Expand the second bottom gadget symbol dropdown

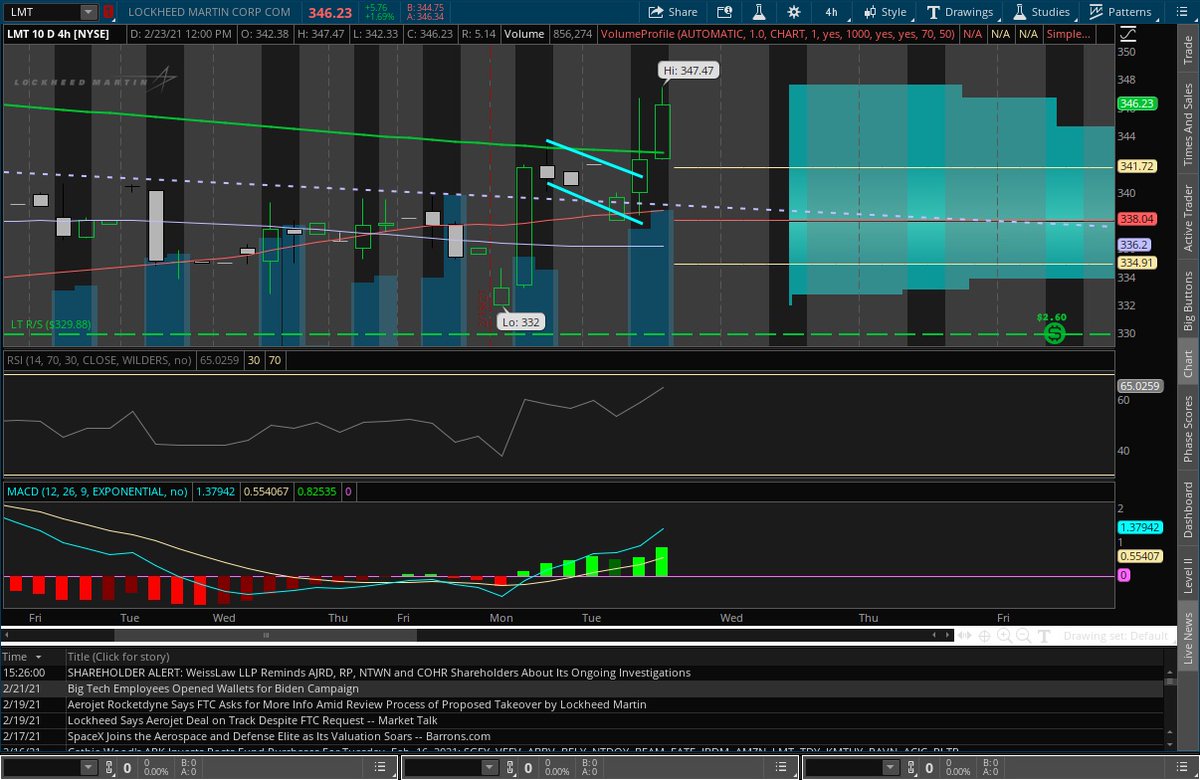pos(487,768)
